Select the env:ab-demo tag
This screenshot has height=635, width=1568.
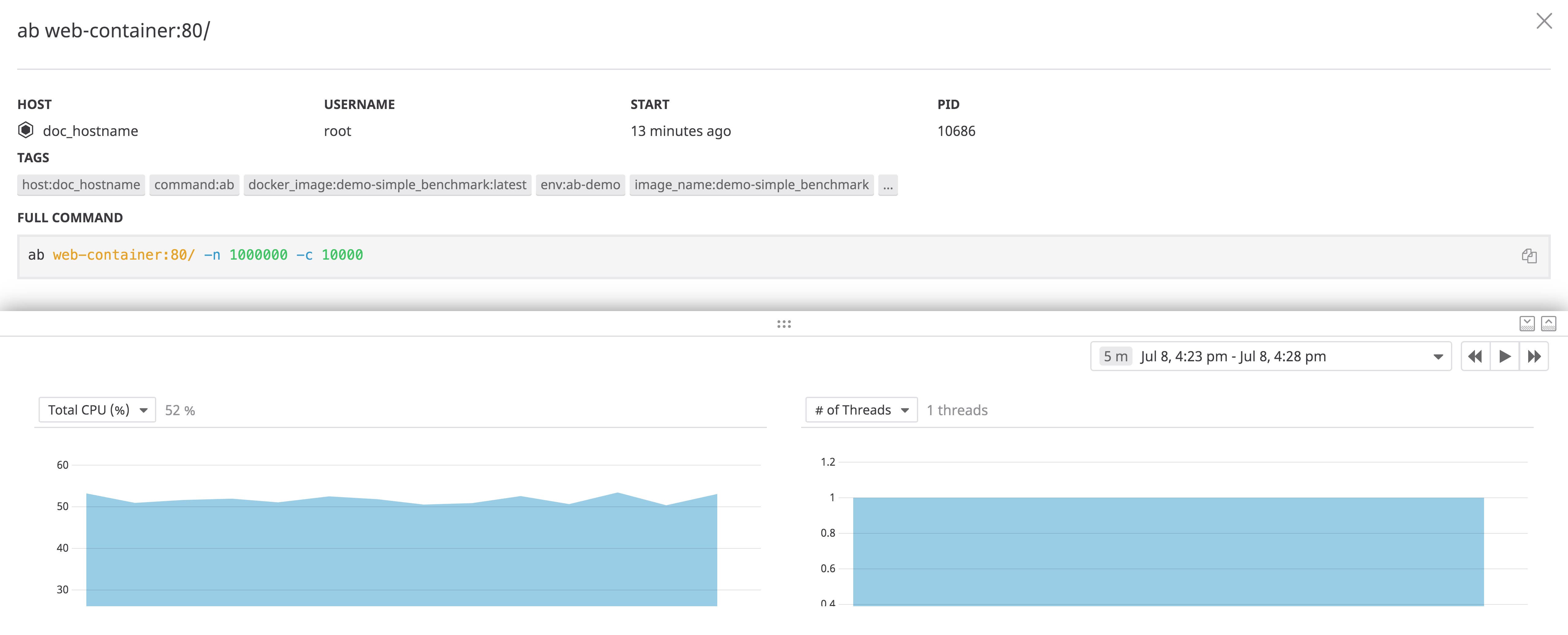click(x=580, y=185)
